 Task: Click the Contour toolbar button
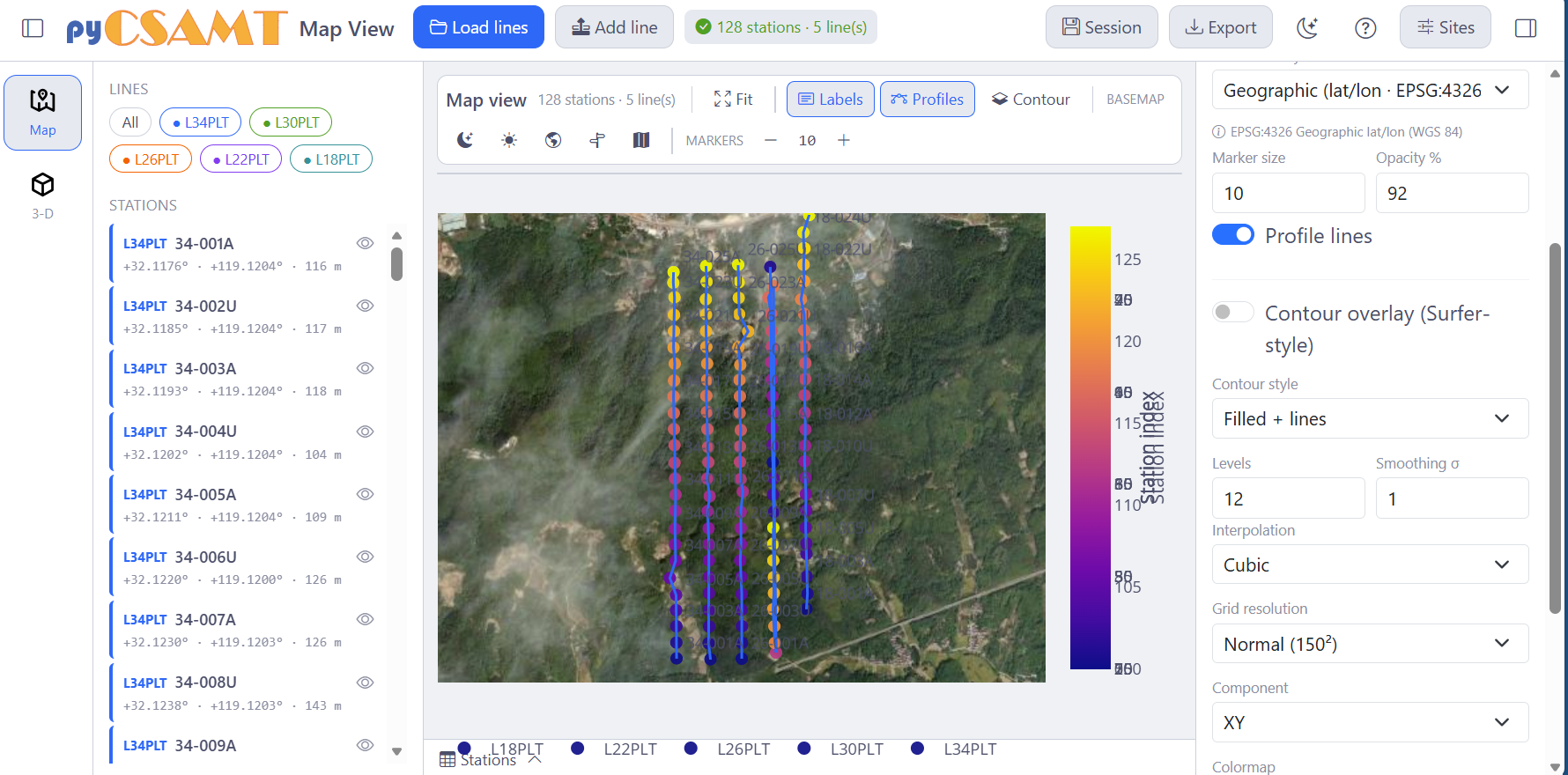(1031, 100)
